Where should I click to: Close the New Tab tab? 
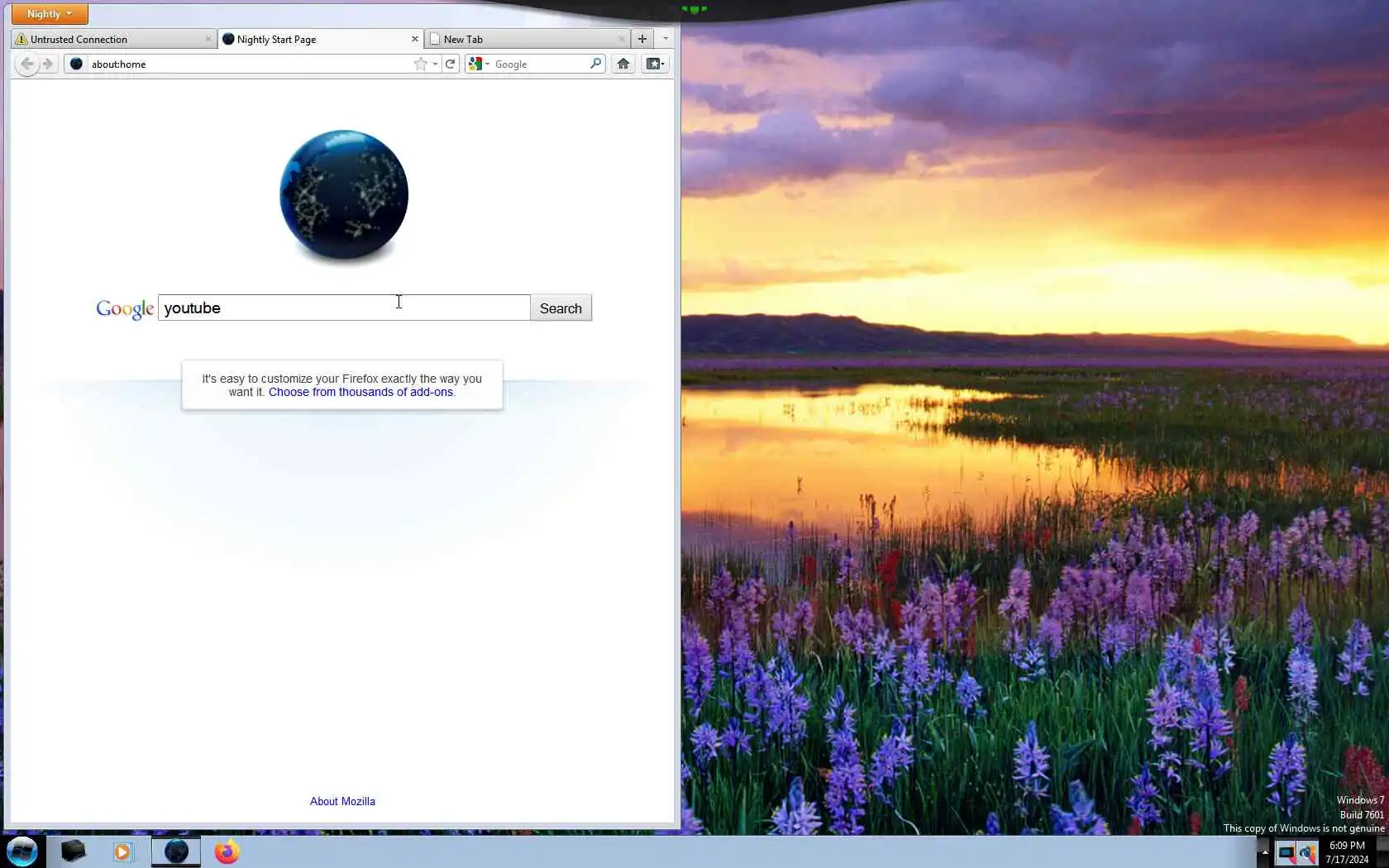click(x=622, y=39)
